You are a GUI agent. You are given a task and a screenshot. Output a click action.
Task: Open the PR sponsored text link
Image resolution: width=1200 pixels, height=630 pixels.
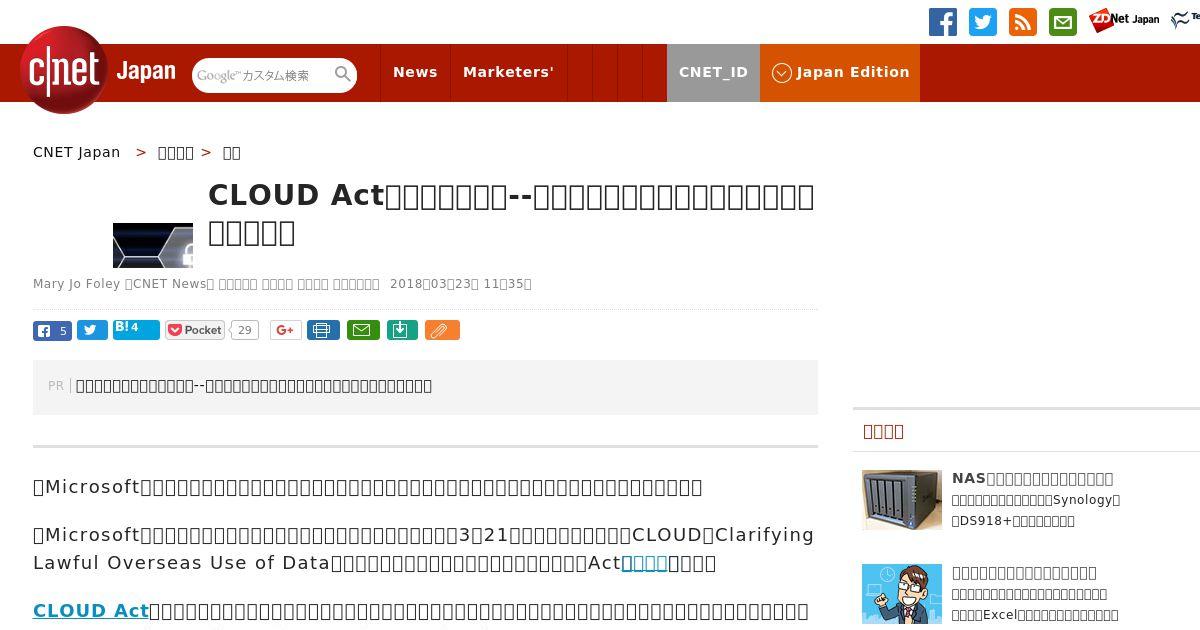point(254,386)
